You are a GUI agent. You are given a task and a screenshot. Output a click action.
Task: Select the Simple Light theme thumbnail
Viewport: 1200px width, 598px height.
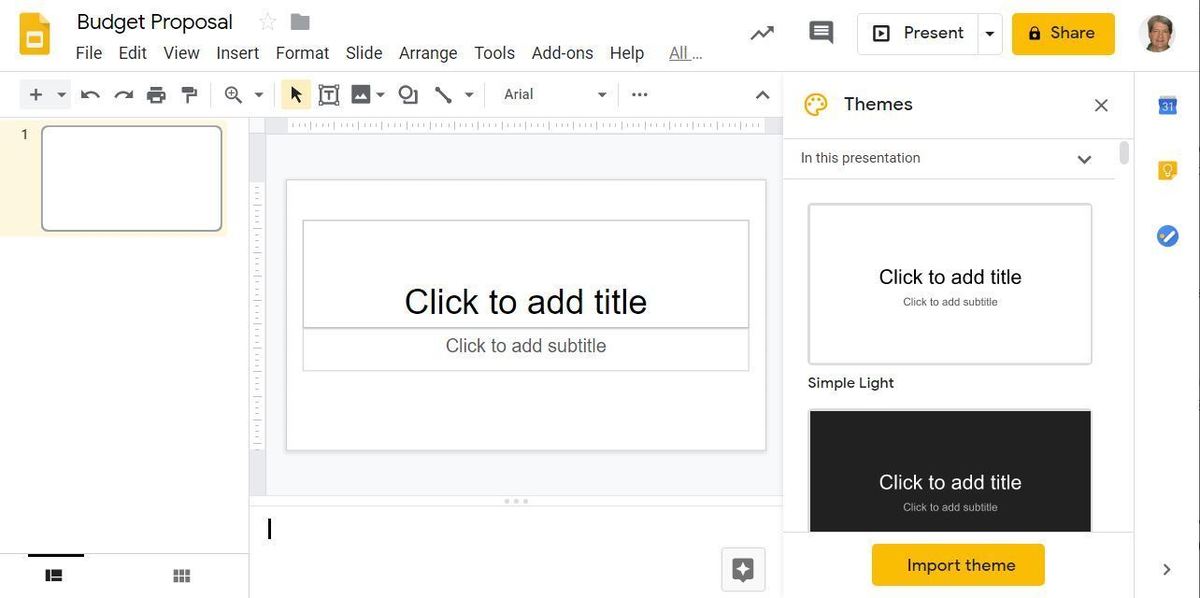949,284
